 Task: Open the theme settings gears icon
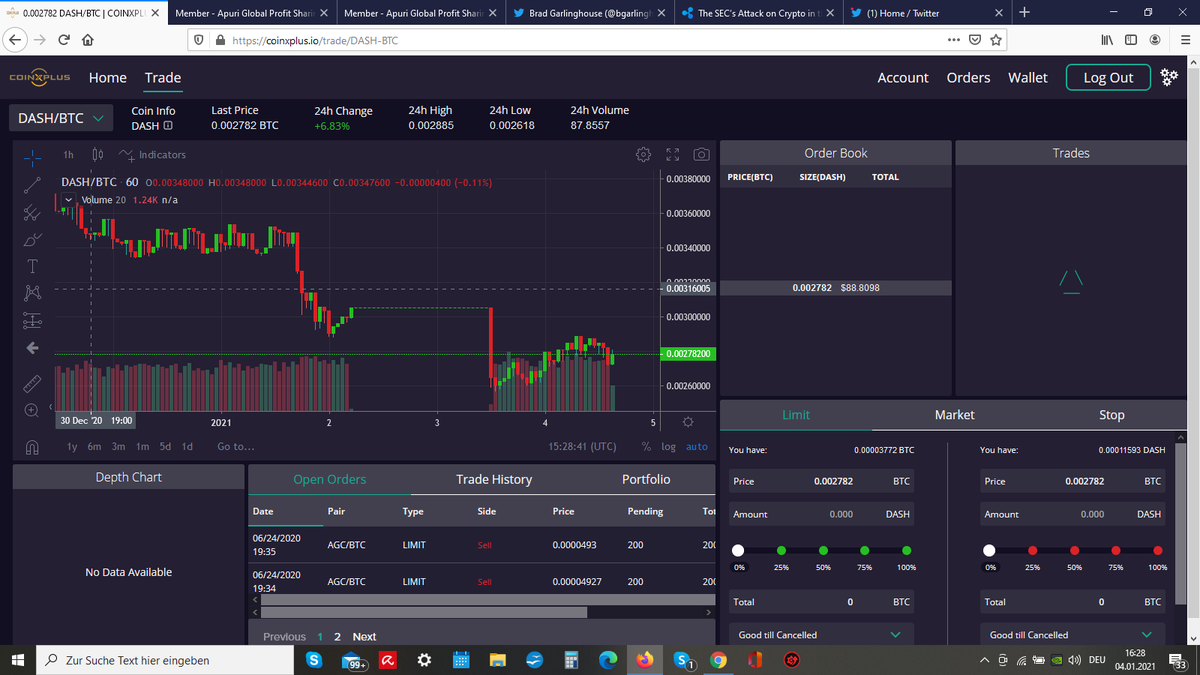tap(1171, 78)
